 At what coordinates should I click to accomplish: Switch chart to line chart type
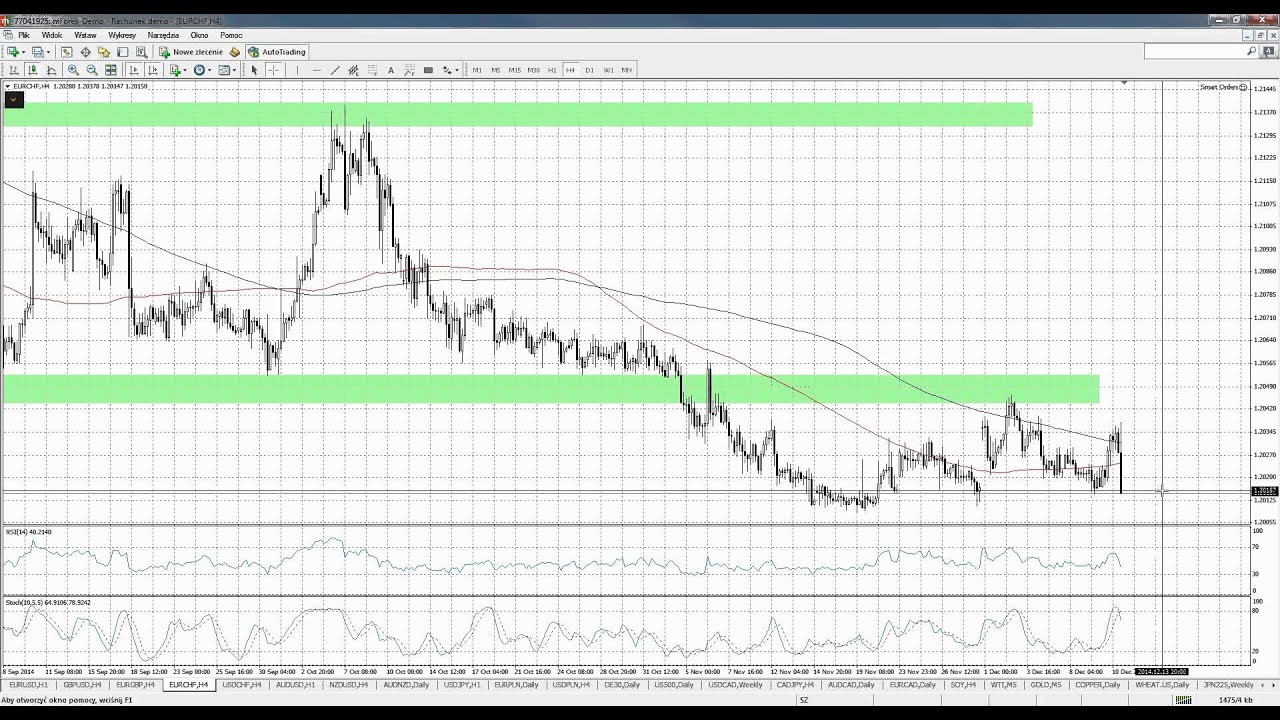(x=51, y=70)
